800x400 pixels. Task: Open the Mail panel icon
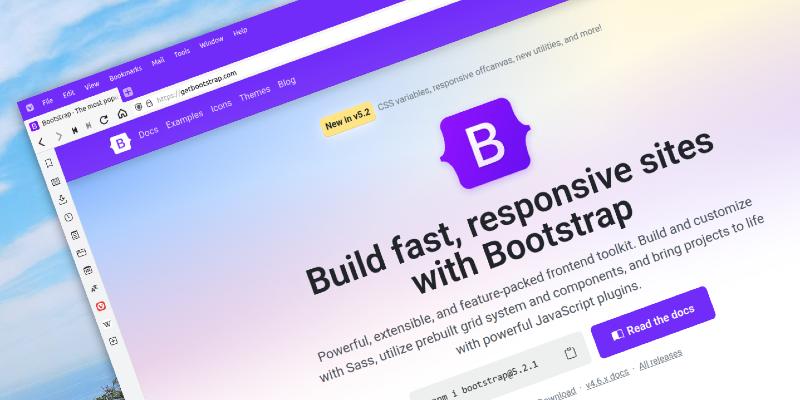88,270
